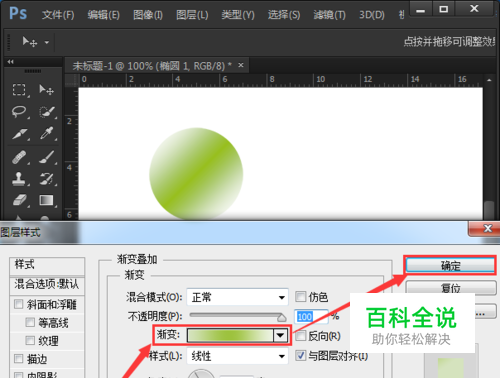Enable 内阴影 effect checkbox
The image size is (500, 378).
tap(19, 375)
